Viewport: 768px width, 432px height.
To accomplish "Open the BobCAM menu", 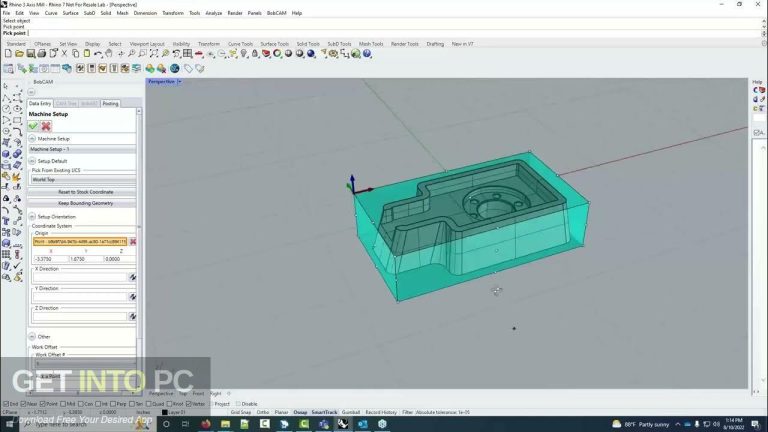I will click(x=277, y=13).
